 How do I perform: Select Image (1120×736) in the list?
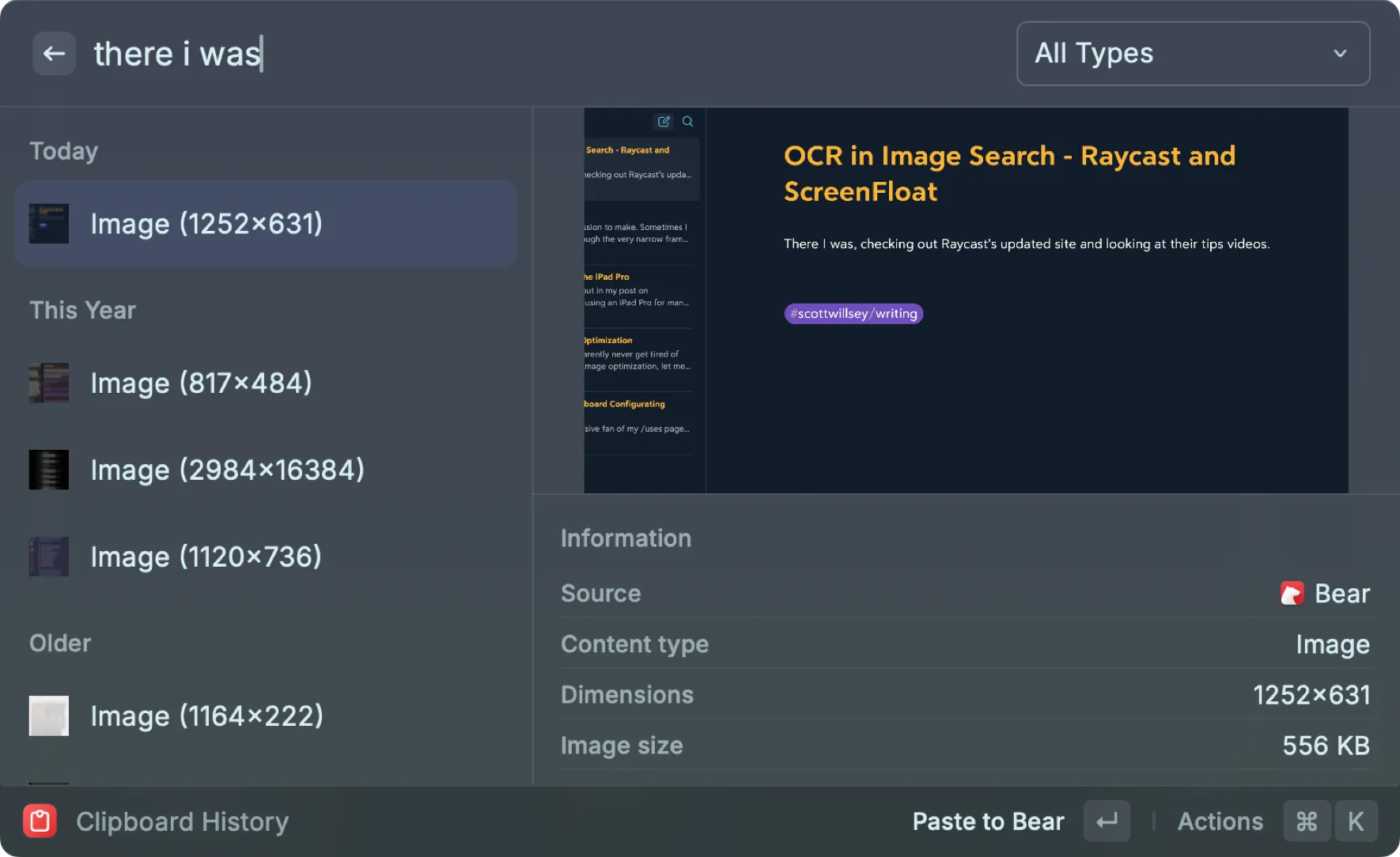(206, 556)
